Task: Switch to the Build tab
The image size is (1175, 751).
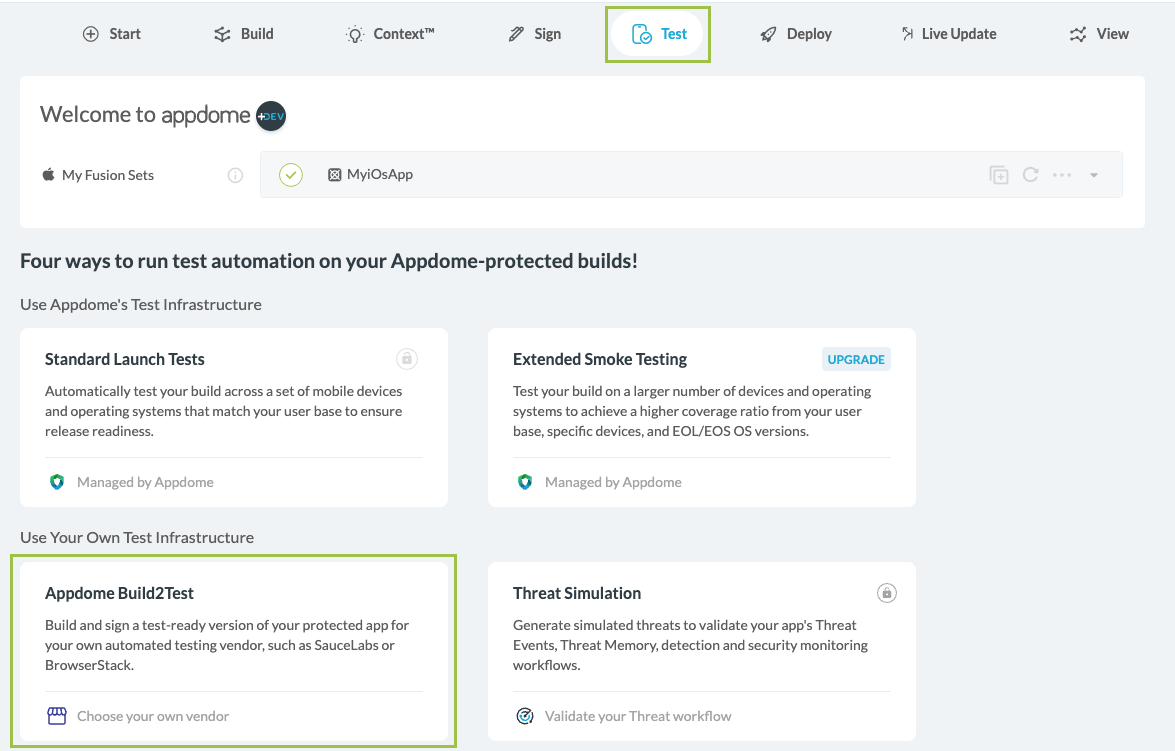Action: (244, 34)
